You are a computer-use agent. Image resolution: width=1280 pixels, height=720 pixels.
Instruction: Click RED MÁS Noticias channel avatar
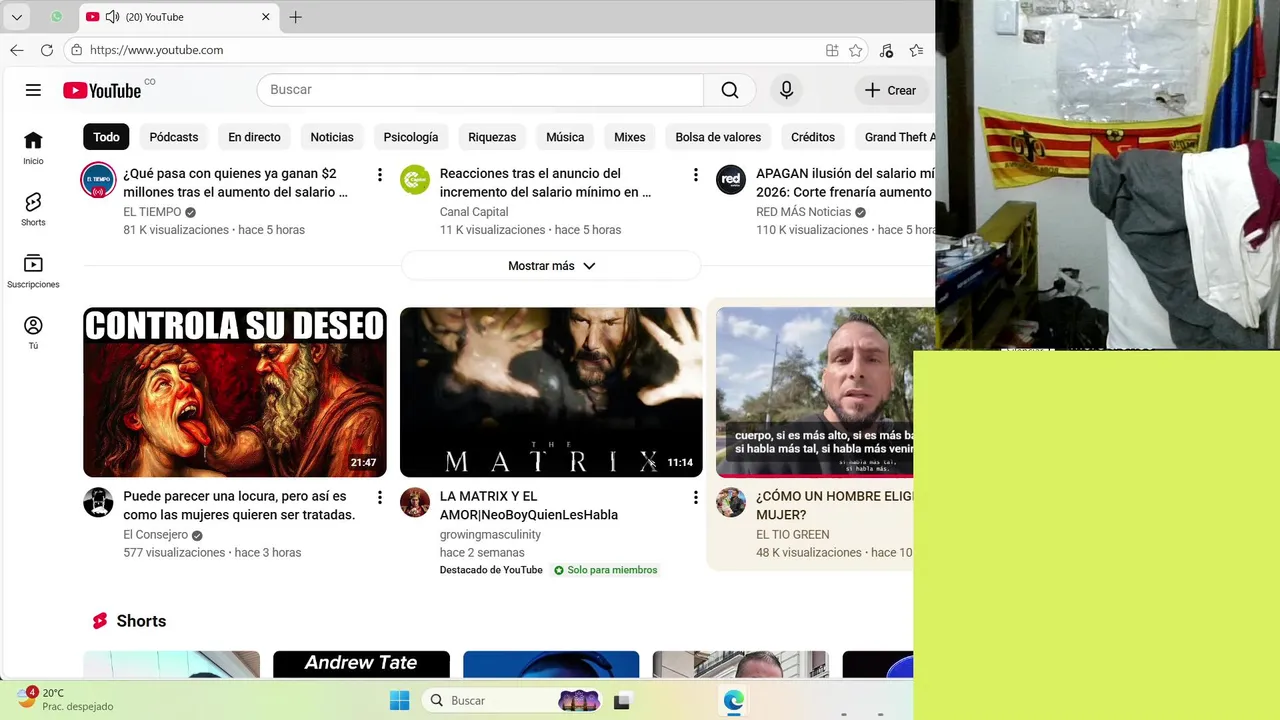[731, 180]
